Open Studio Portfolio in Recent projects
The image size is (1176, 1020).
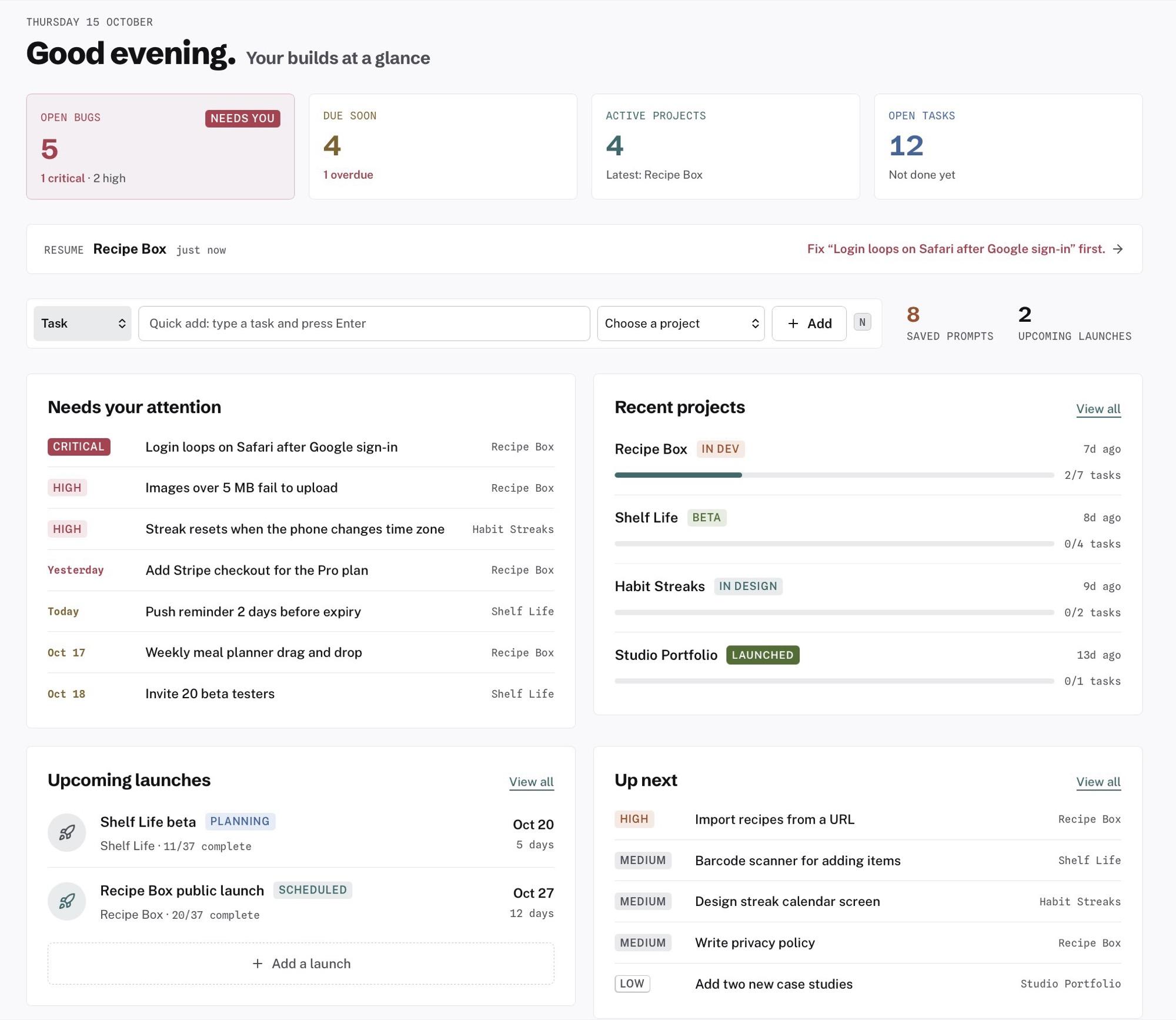[x=868, y=666]
